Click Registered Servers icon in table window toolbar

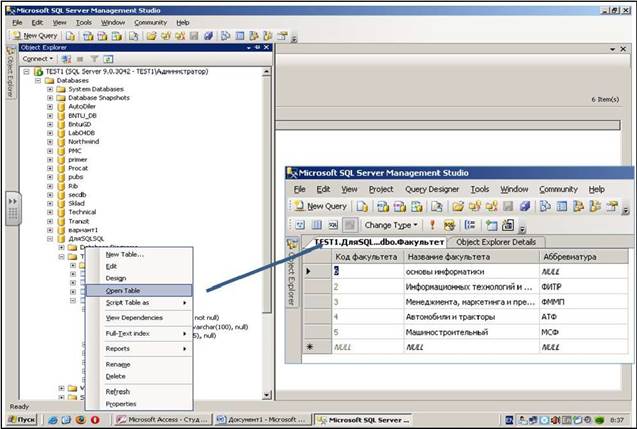(x=545, y=206)
